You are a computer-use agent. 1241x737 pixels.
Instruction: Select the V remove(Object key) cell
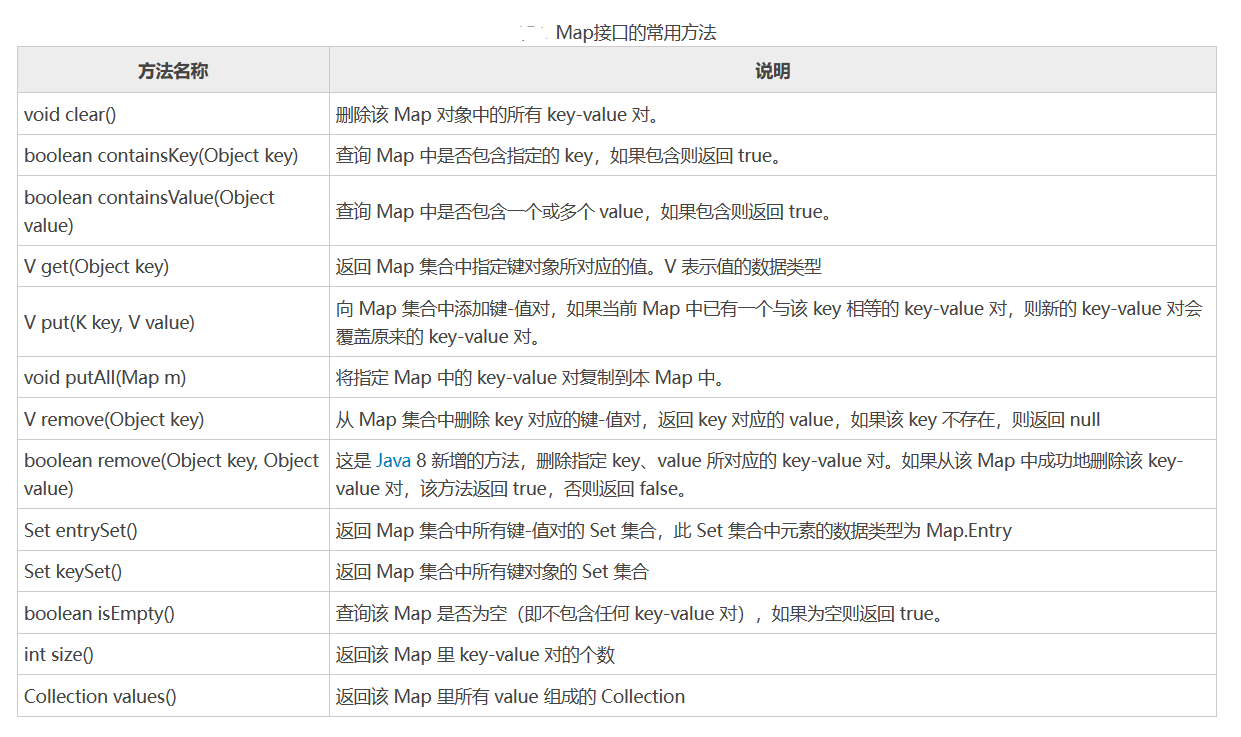pos(114,419)
